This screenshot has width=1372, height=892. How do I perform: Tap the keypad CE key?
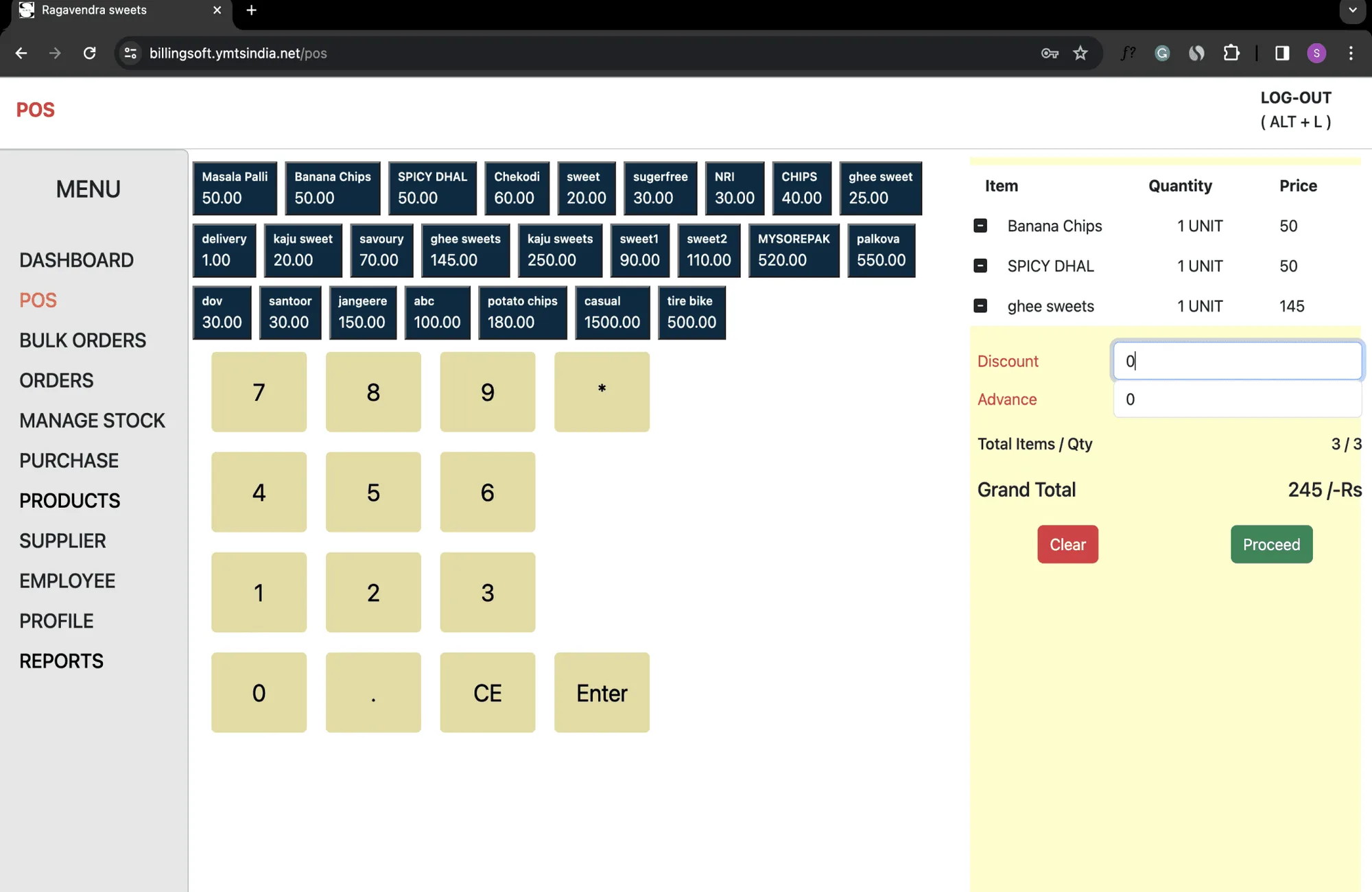point(487,692)
